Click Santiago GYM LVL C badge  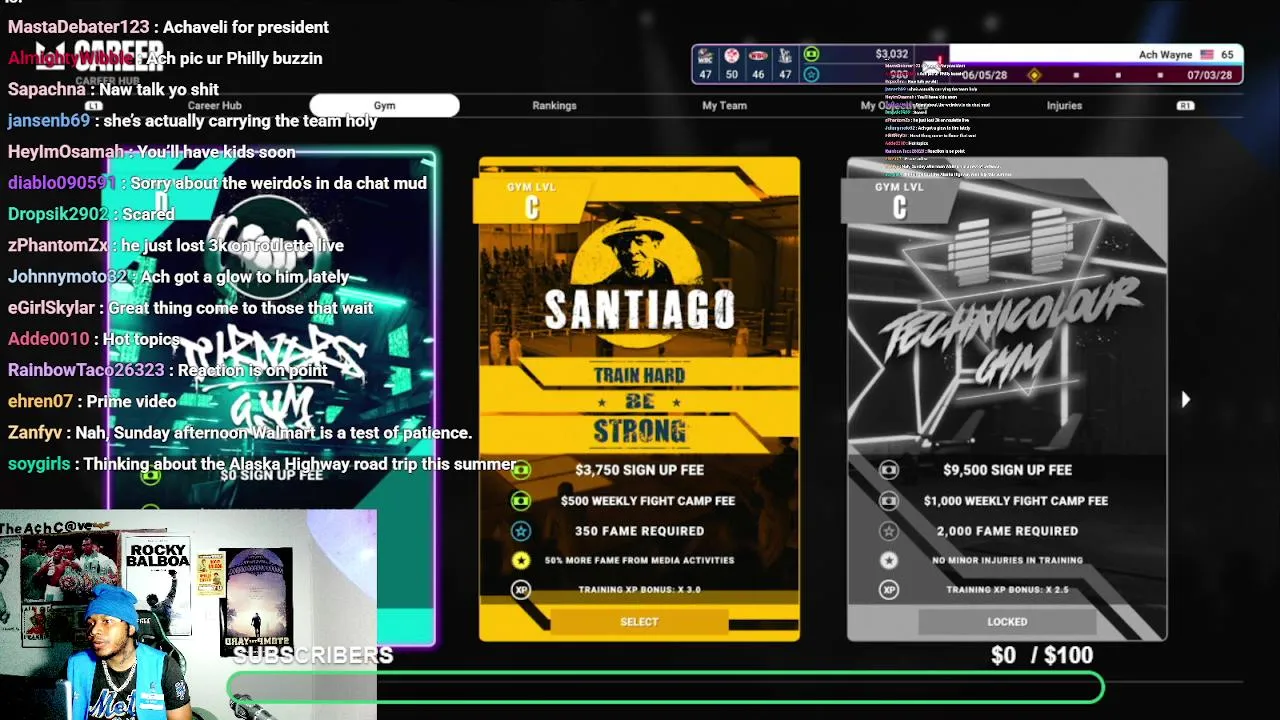pos(531,200)
